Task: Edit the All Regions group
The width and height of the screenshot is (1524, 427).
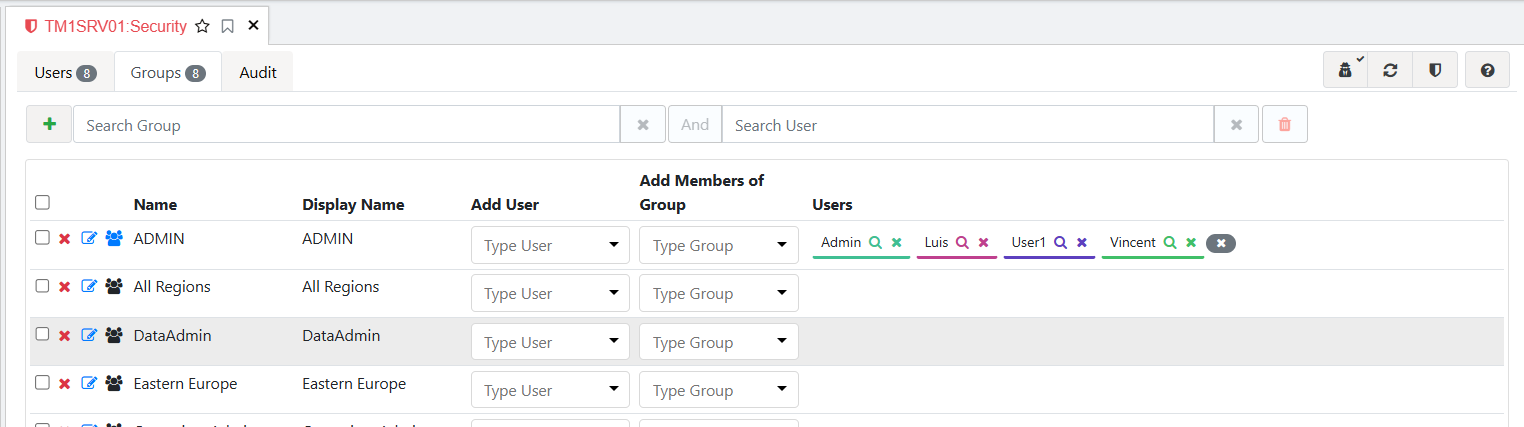Action: tap(89, 287)
